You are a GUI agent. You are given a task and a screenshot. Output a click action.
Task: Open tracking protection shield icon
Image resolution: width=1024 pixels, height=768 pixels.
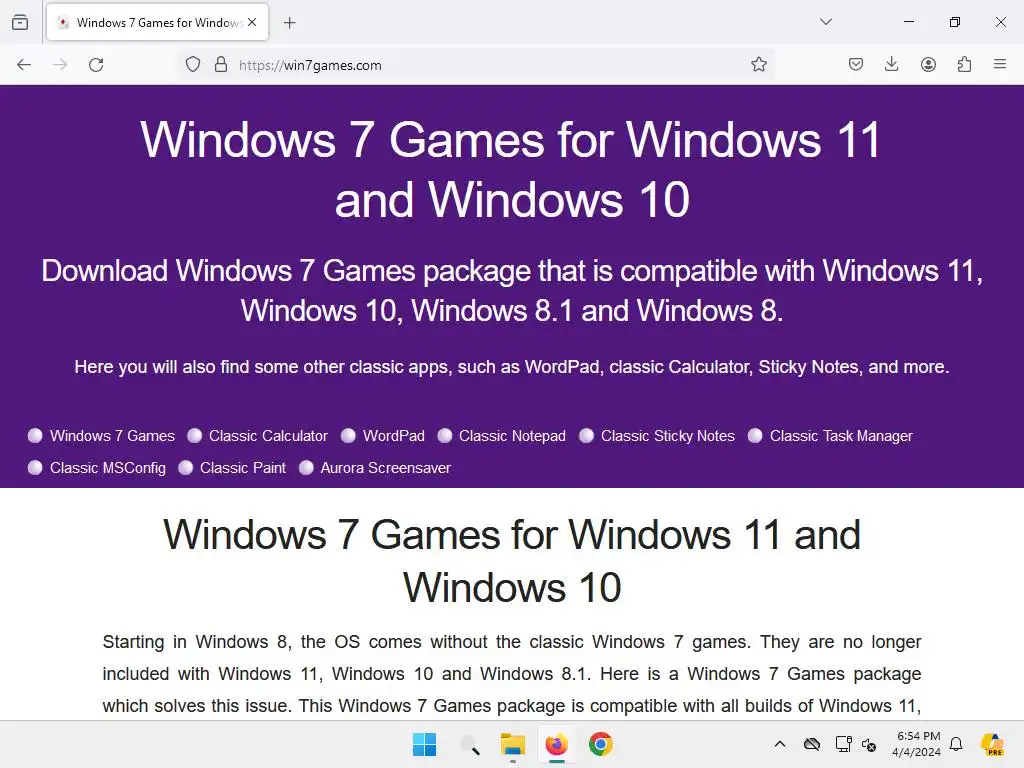[193, 65]
